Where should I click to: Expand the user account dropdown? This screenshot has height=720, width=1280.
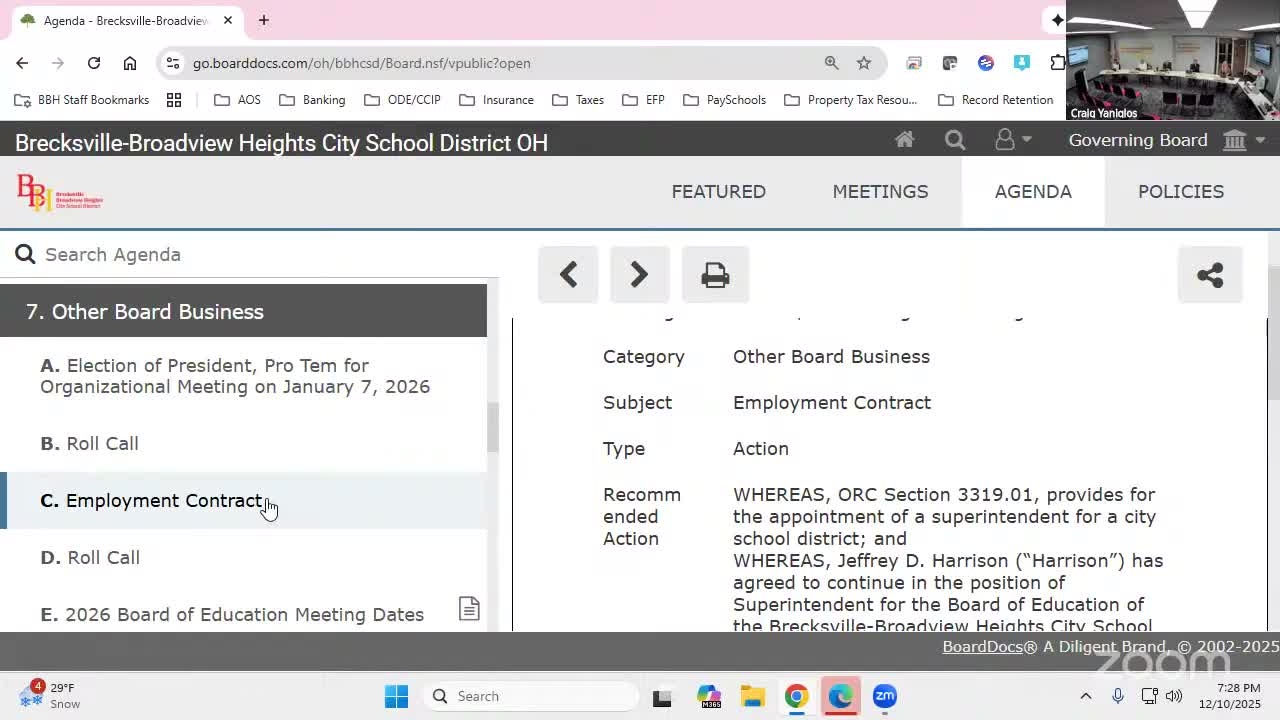(1012, 141)
